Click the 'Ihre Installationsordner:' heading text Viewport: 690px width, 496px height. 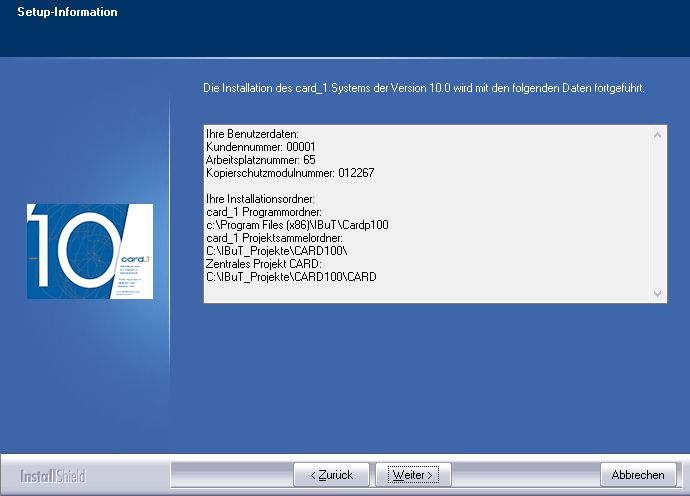tap(260, 199)
